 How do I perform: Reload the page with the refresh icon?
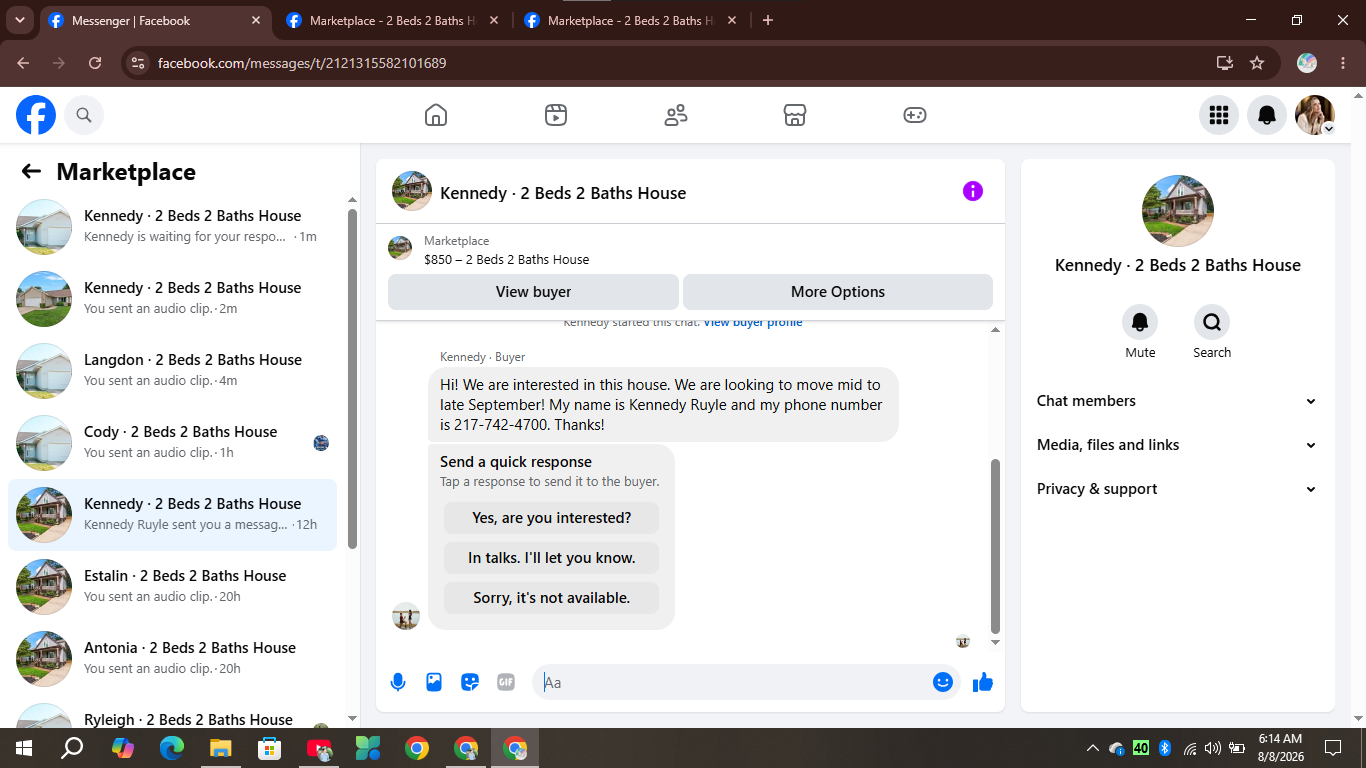[95, 63]
